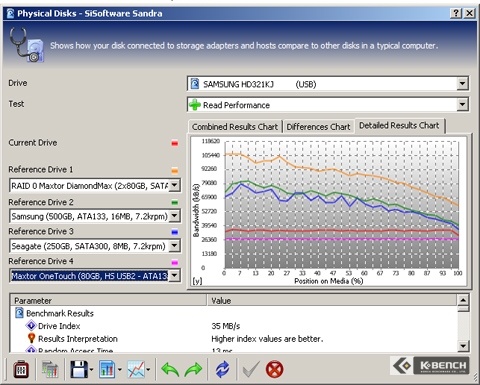Click the results list scrollbar up arrow
480x385 pixels.
pos(463,300)
